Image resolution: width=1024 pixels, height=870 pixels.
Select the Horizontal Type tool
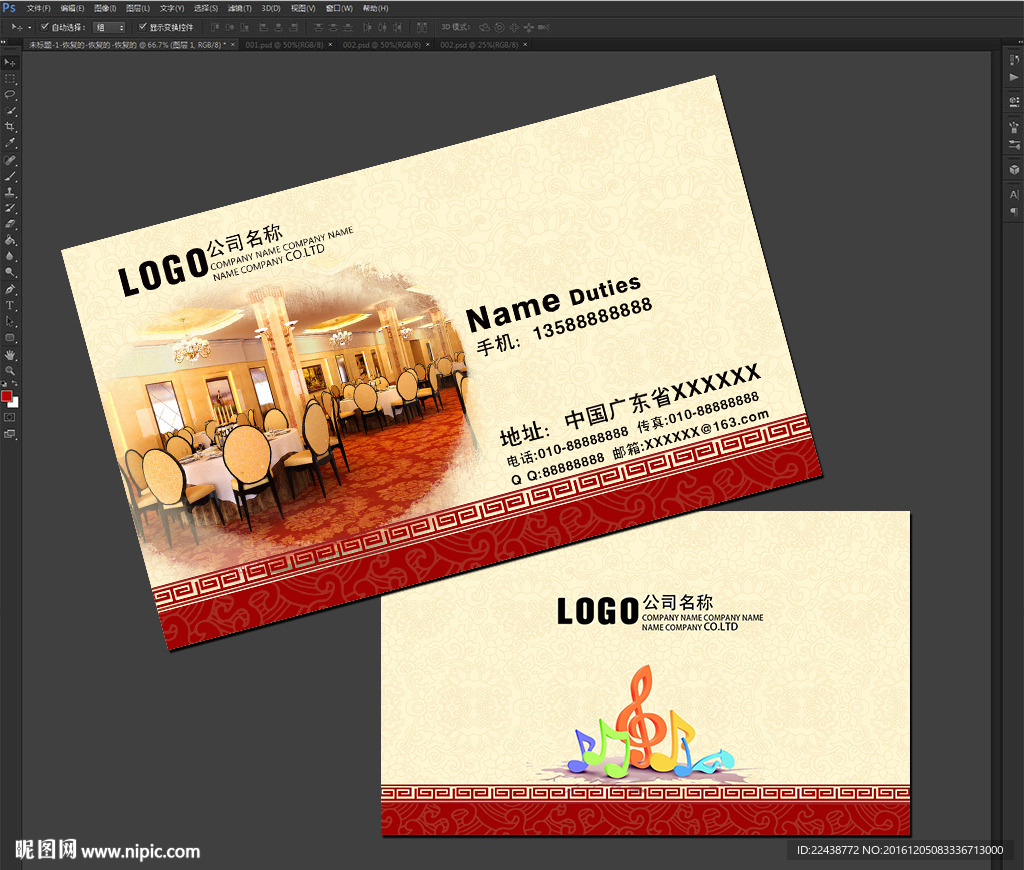point(10,306)
